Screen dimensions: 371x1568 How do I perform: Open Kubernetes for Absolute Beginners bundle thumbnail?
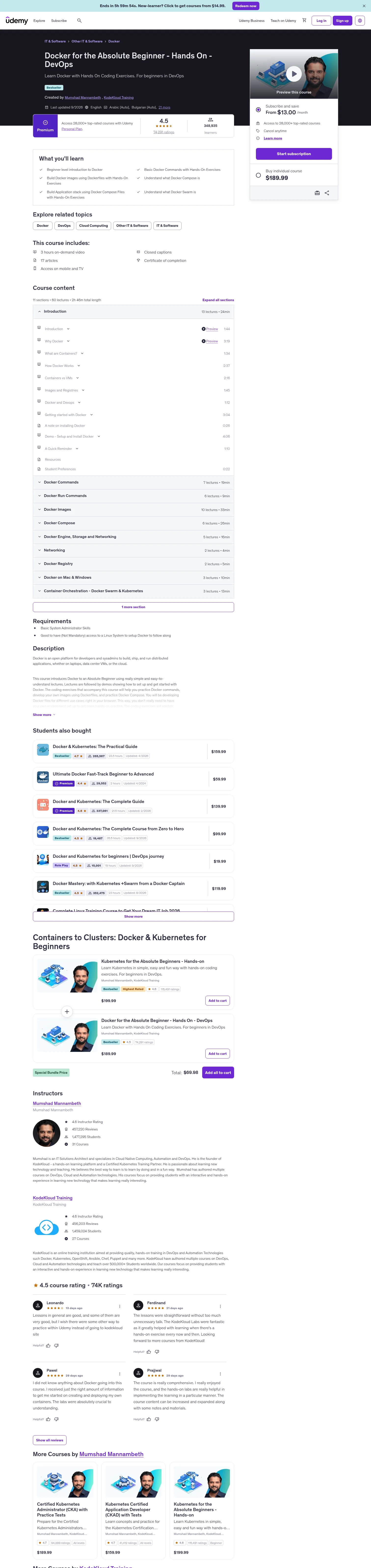pos(67,976)
